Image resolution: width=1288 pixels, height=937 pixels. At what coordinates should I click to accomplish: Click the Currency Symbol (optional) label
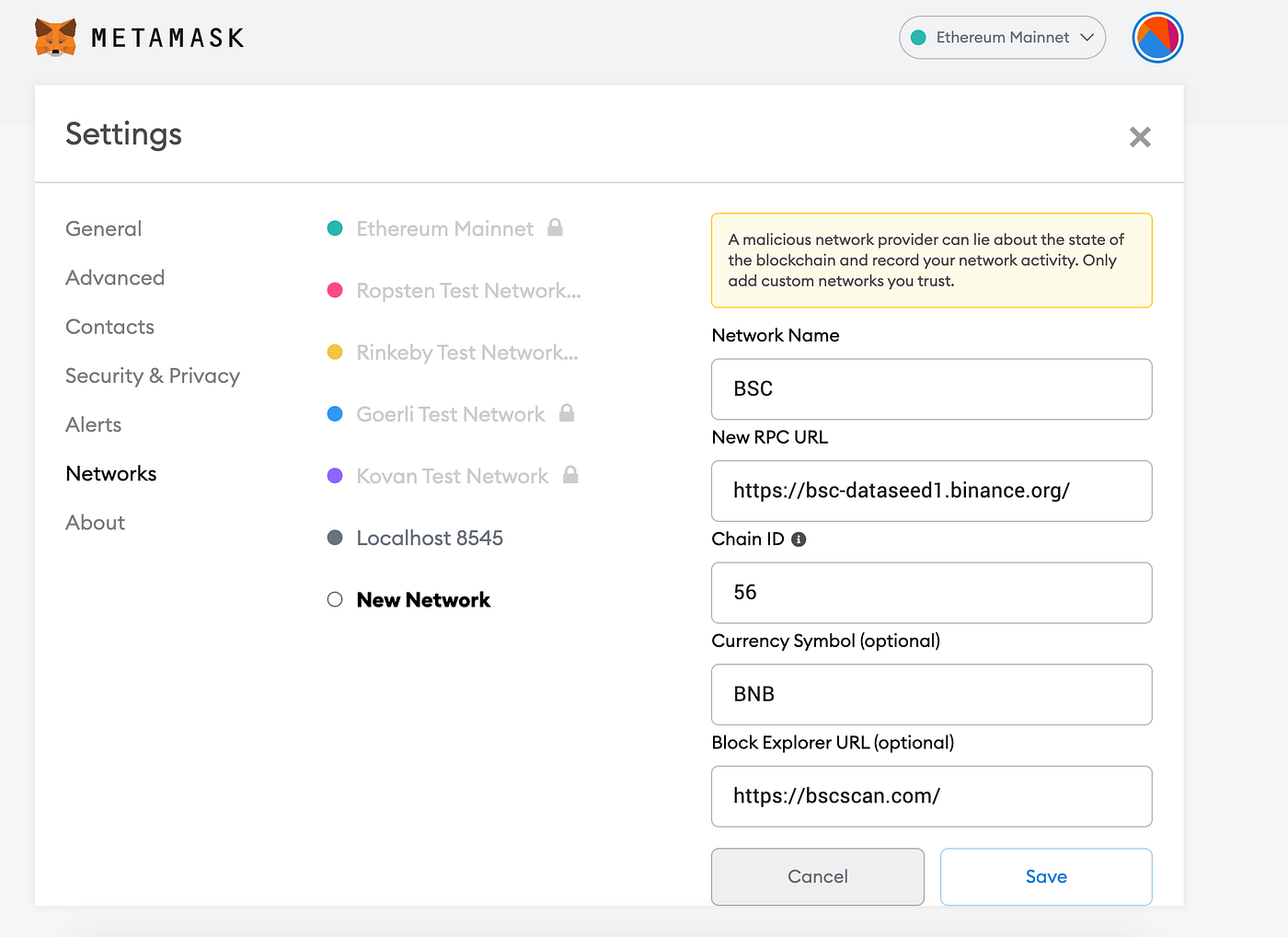coord(826,641)
